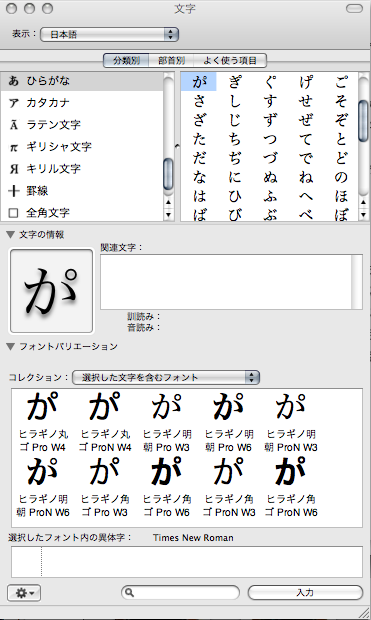Select character に in the grid
The width and height of the screenshot is (371, 620).
pos(235,177)
